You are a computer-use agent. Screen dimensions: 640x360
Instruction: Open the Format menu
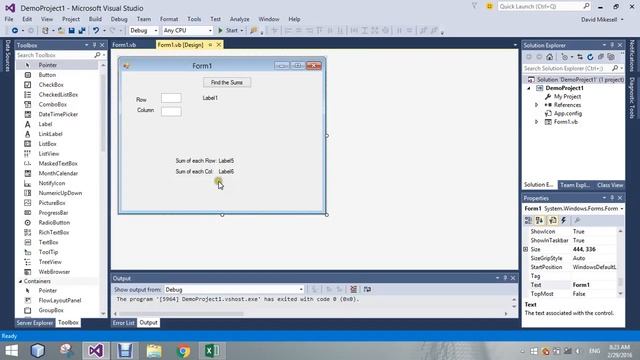(169, 19)
